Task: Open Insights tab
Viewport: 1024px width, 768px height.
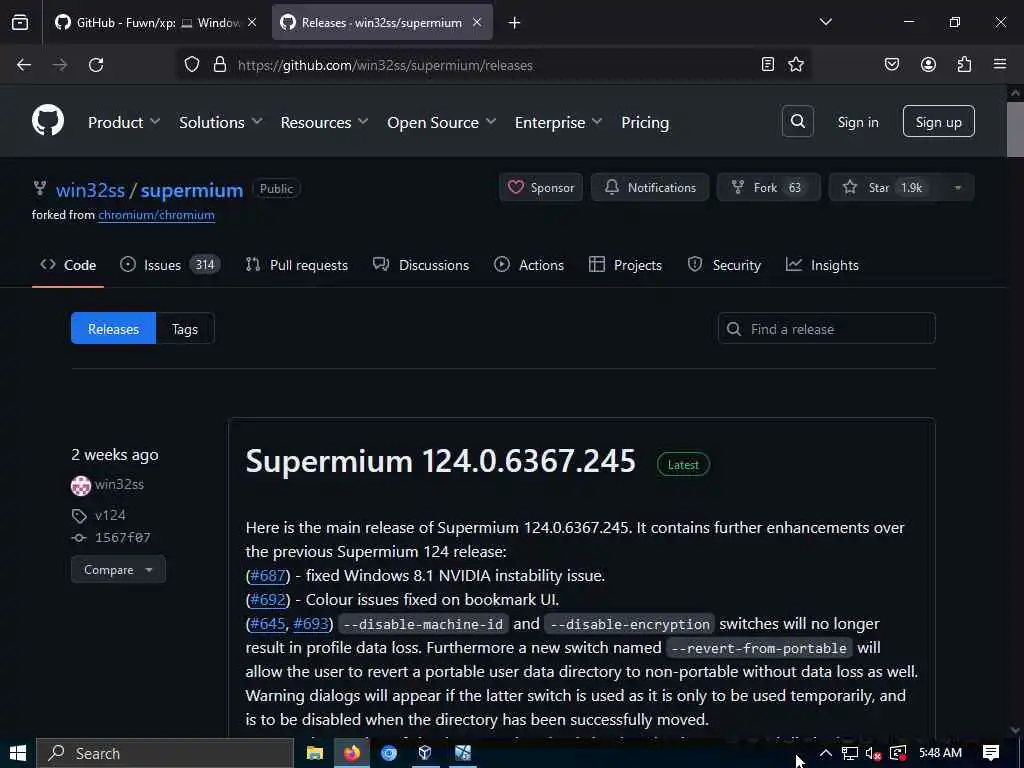Action: (x=822, y=265)
